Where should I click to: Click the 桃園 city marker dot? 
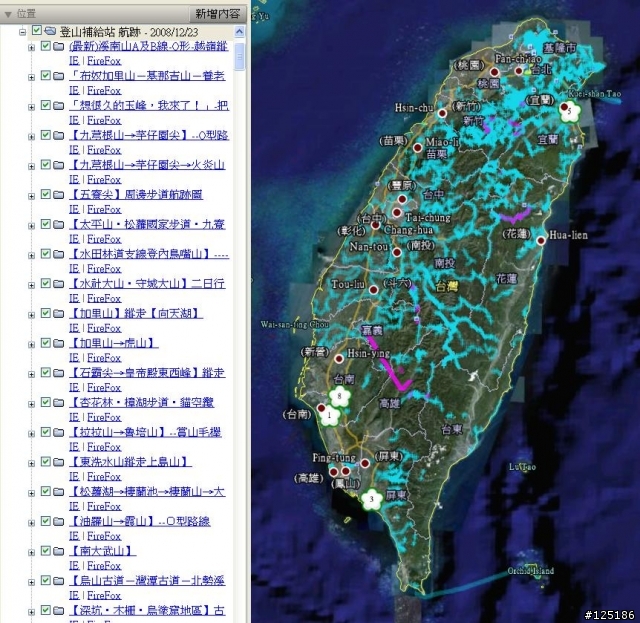click(x=494, y=72)
